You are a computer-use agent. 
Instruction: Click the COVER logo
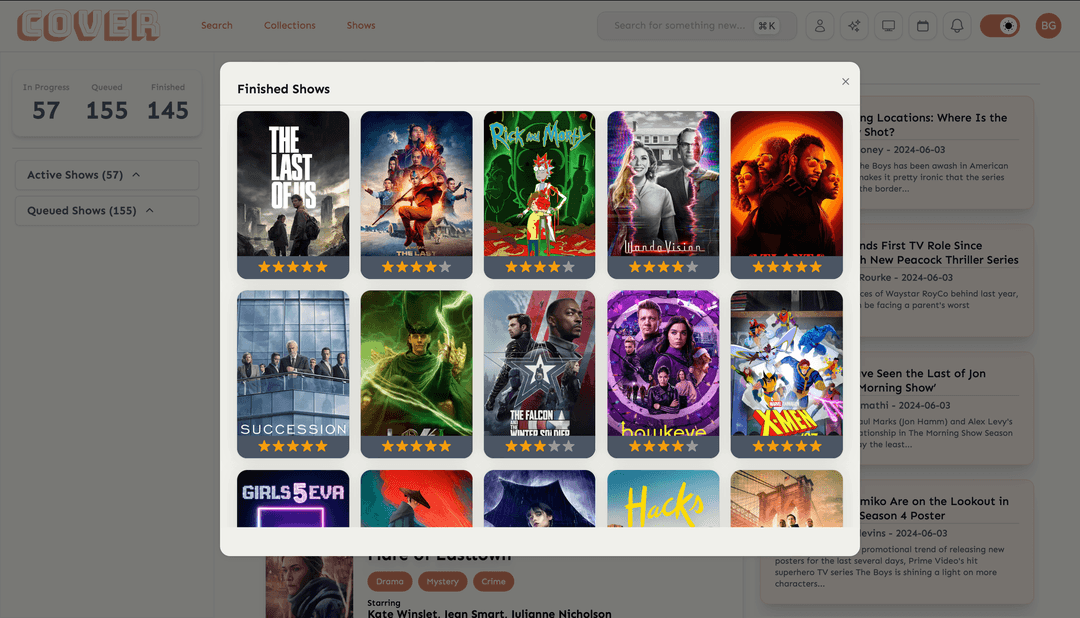(x=88, y=25)
